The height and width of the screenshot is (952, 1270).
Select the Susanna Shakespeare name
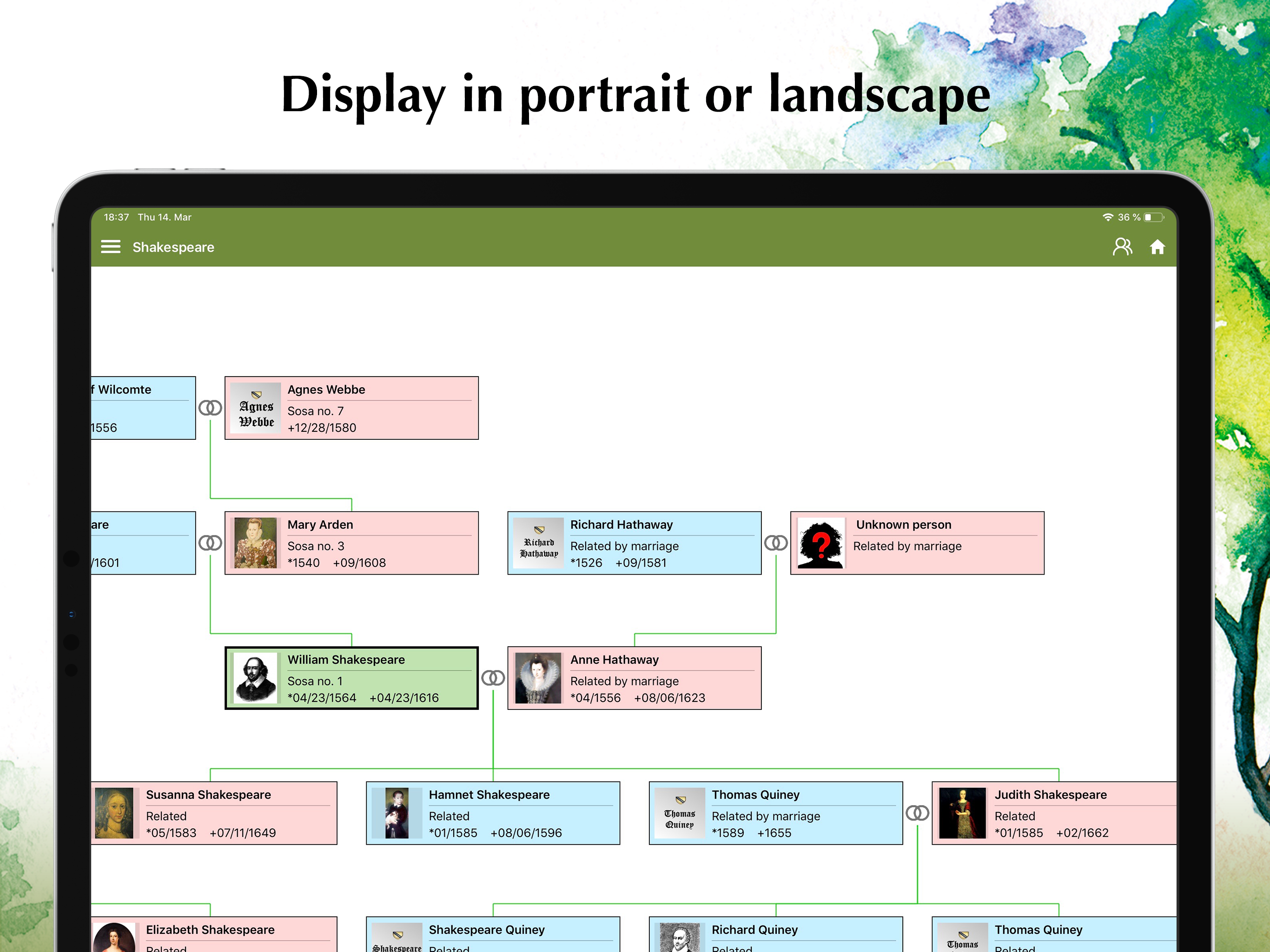[x=208, y=795]
